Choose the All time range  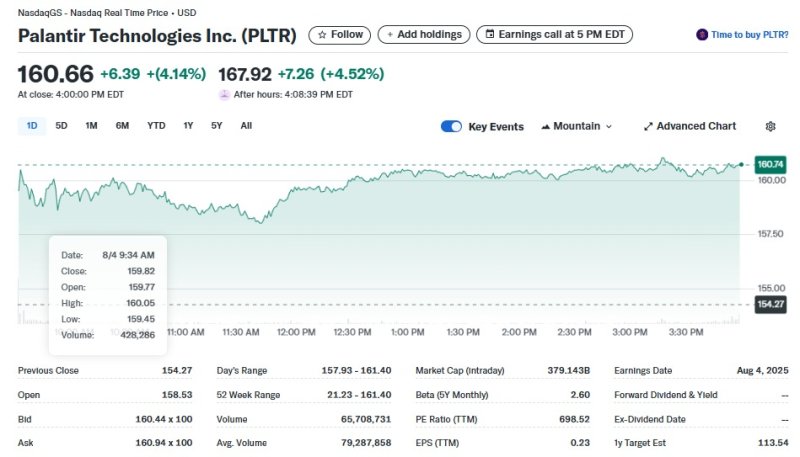click(246, 126)
